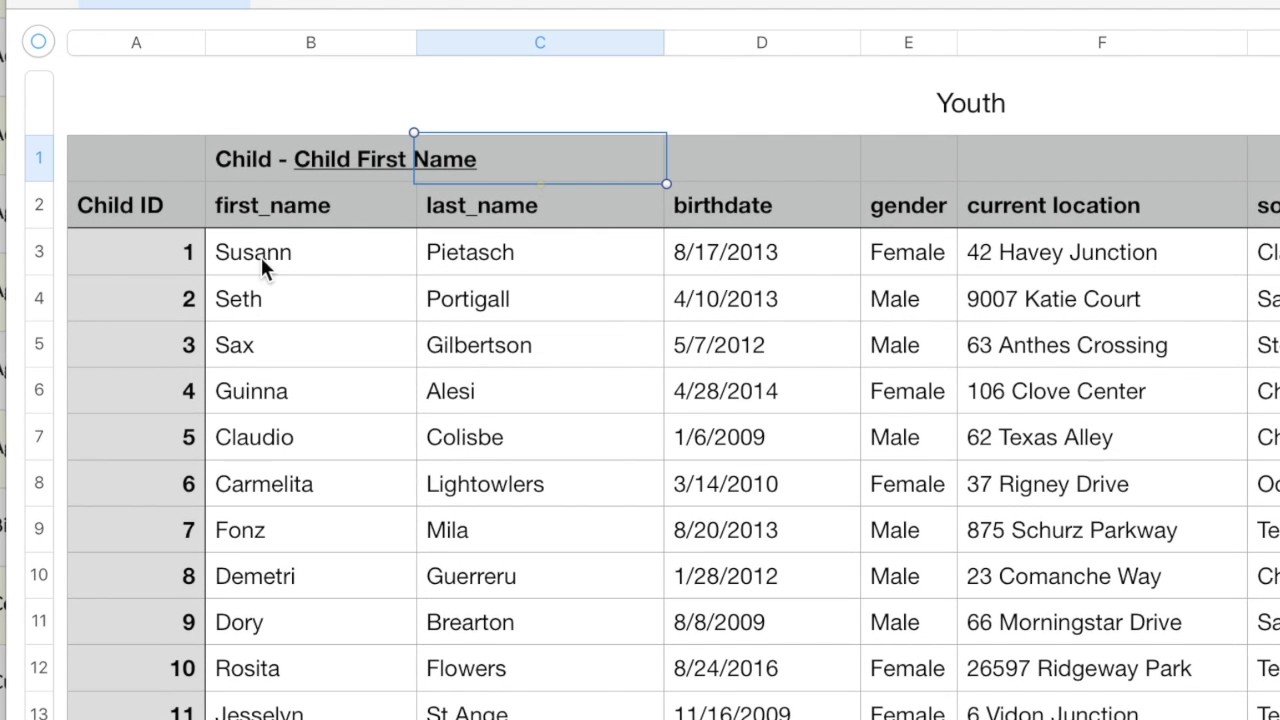Select row 10 header number
Viewport: 1280px width, 720px height.
39,576
